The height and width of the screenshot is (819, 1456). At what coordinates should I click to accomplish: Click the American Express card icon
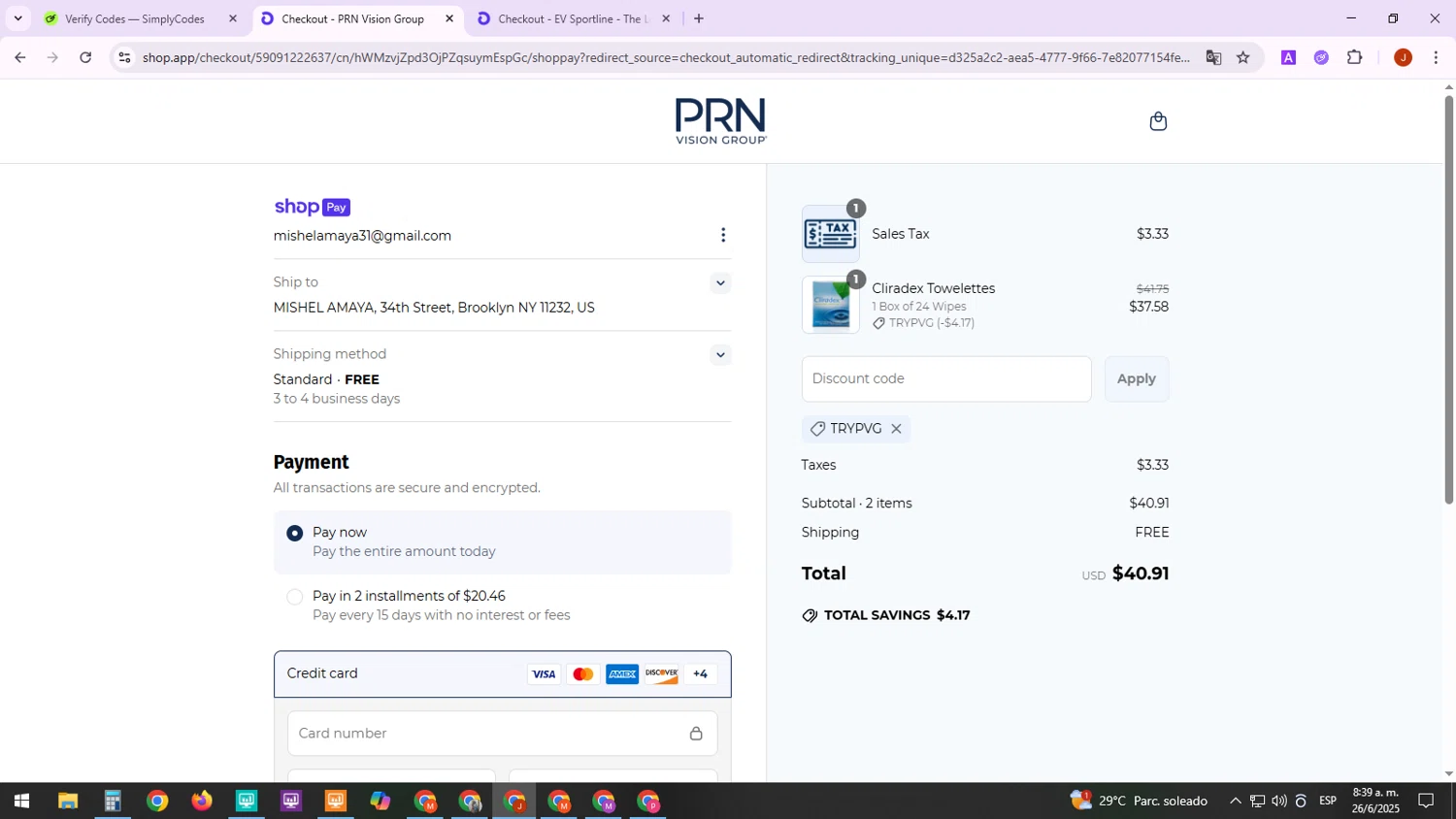(622, 674)
